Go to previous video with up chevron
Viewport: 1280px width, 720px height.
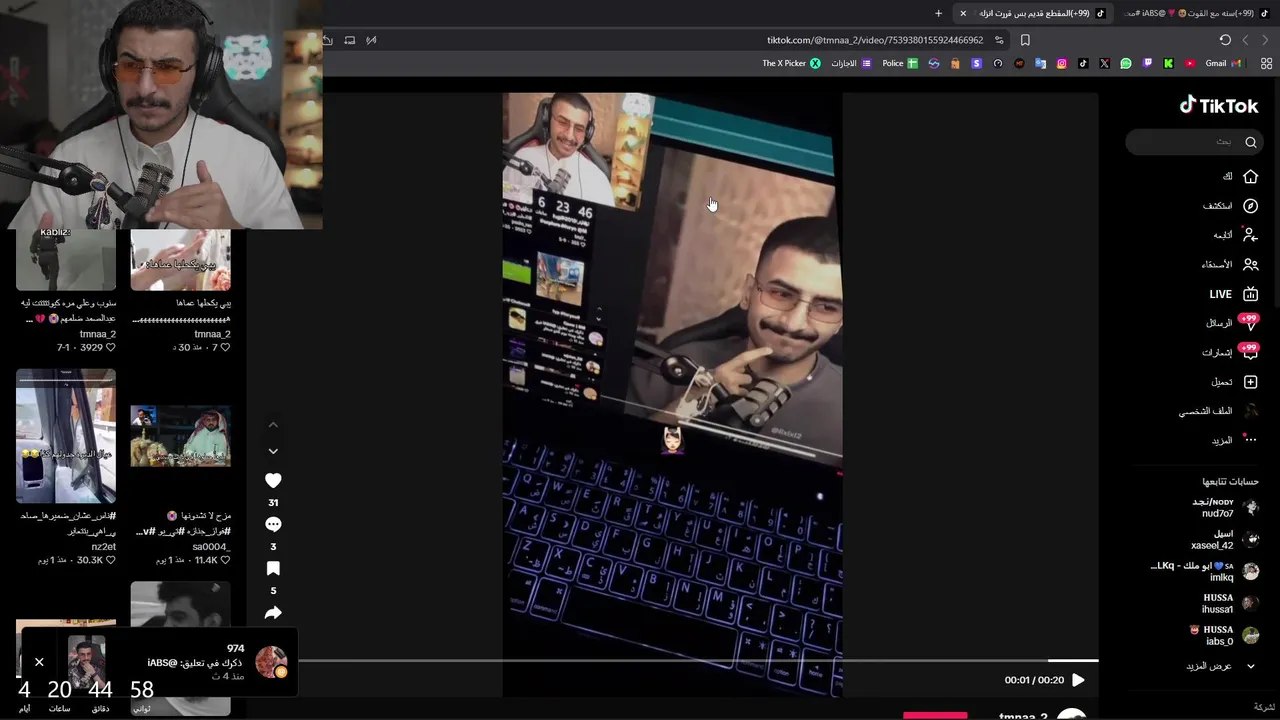[273, 425]
